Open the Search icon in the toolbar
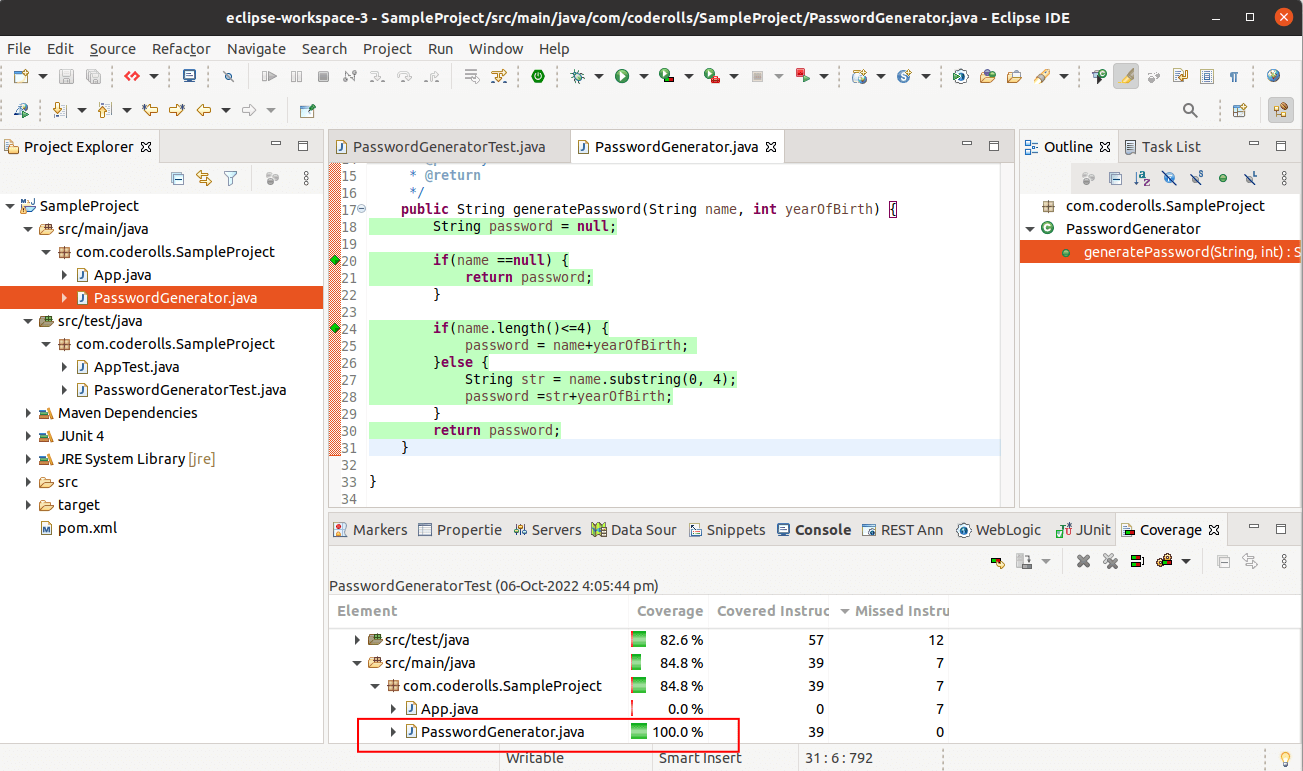 click(x=1190, y=112)
